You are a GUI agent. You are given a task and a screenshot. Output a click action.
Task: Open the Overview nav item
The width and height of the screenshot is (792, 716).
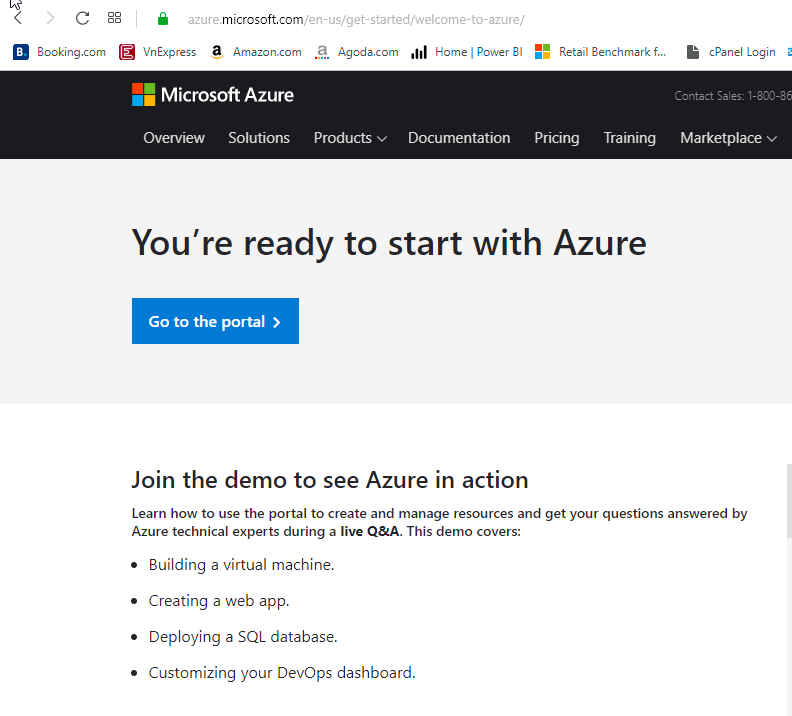[174, 138]
